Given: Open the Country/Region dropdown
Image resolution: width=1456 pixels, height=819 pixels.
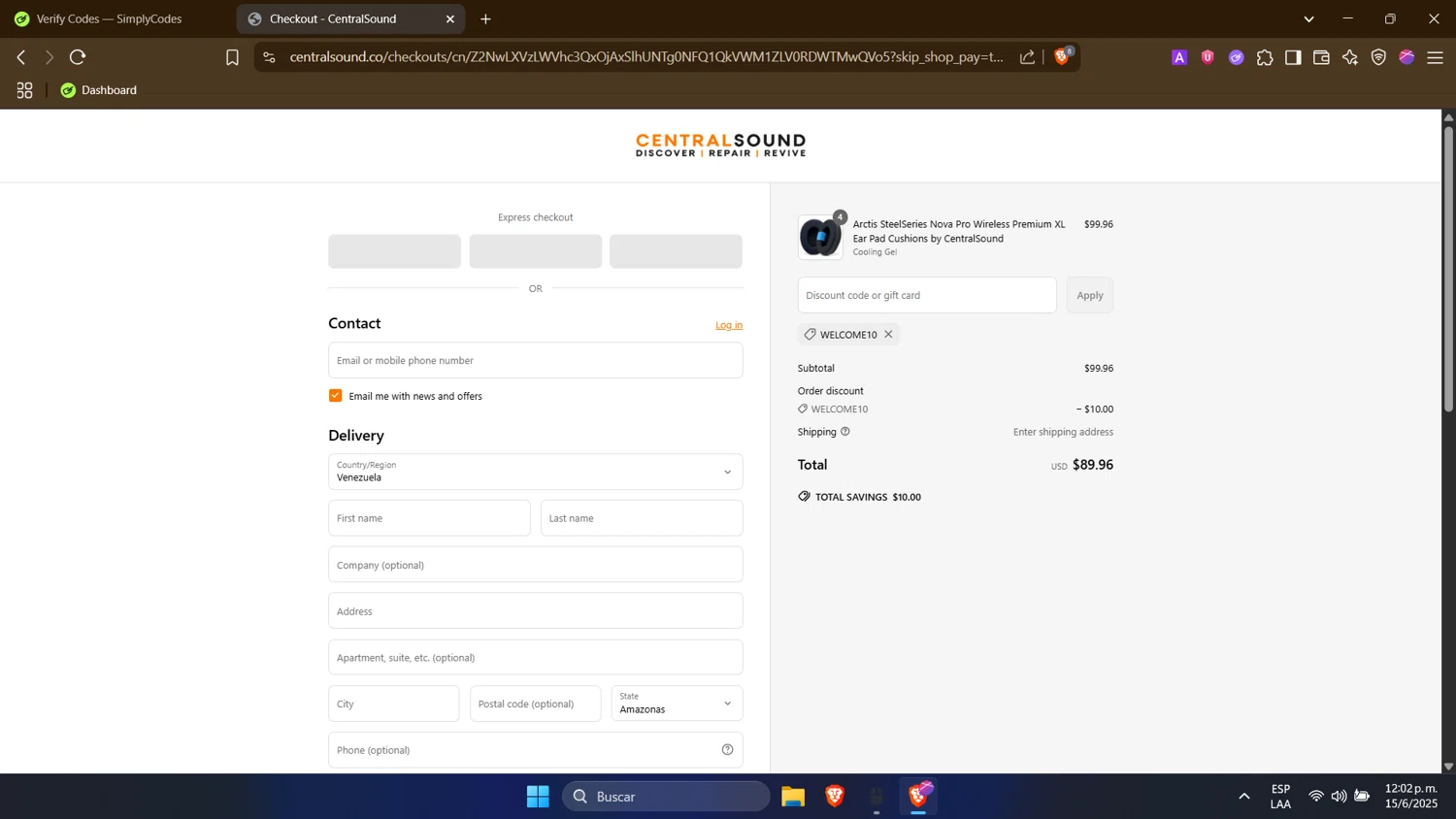Looking at the screenshot, I should click(536, 472).
